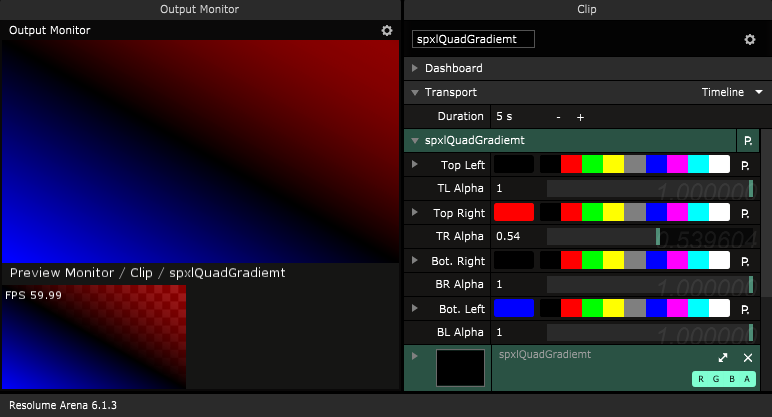
Task: Collapse the spxlQuadGradiemt effect section
Action: pyautogui.click(x=415, y=141)
